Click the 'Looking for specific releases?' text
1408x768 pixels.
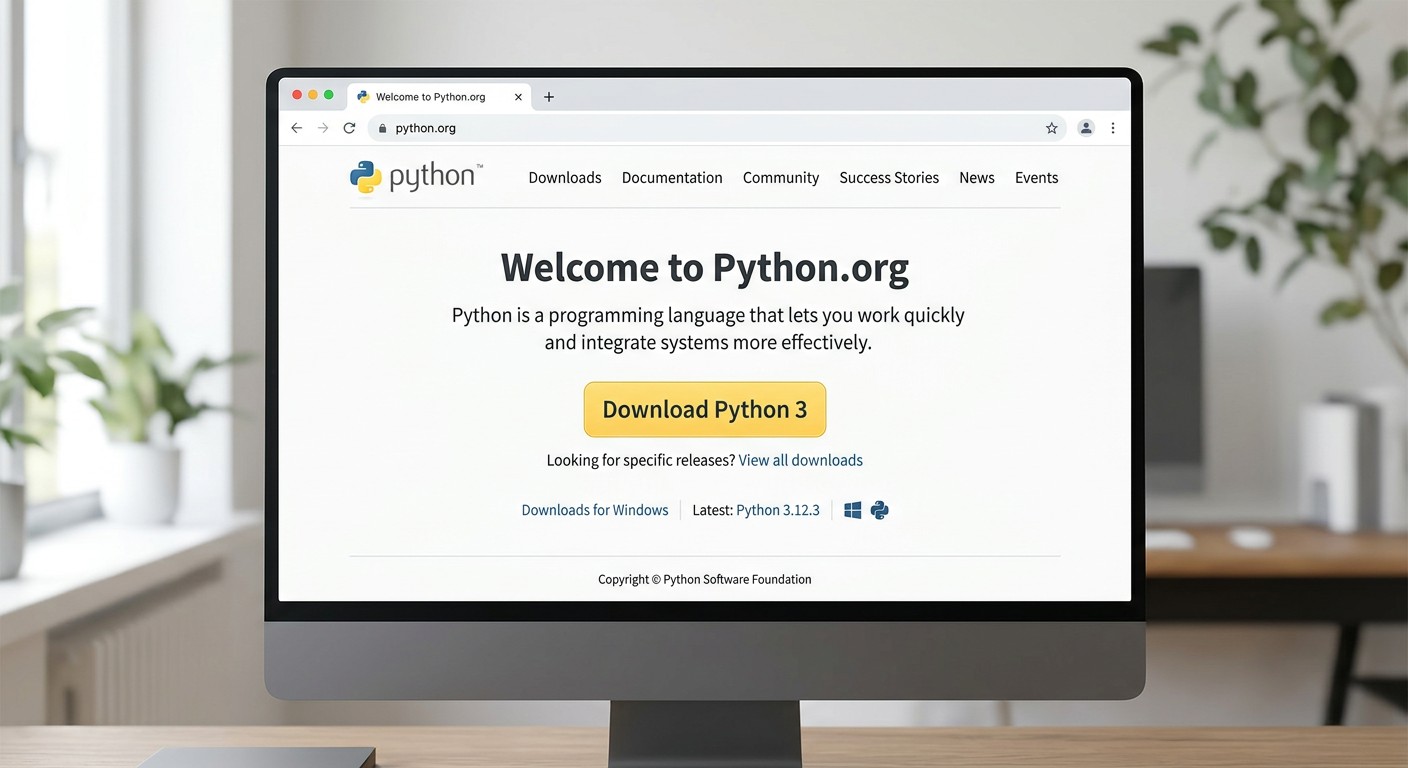click(x=640, y=460)
